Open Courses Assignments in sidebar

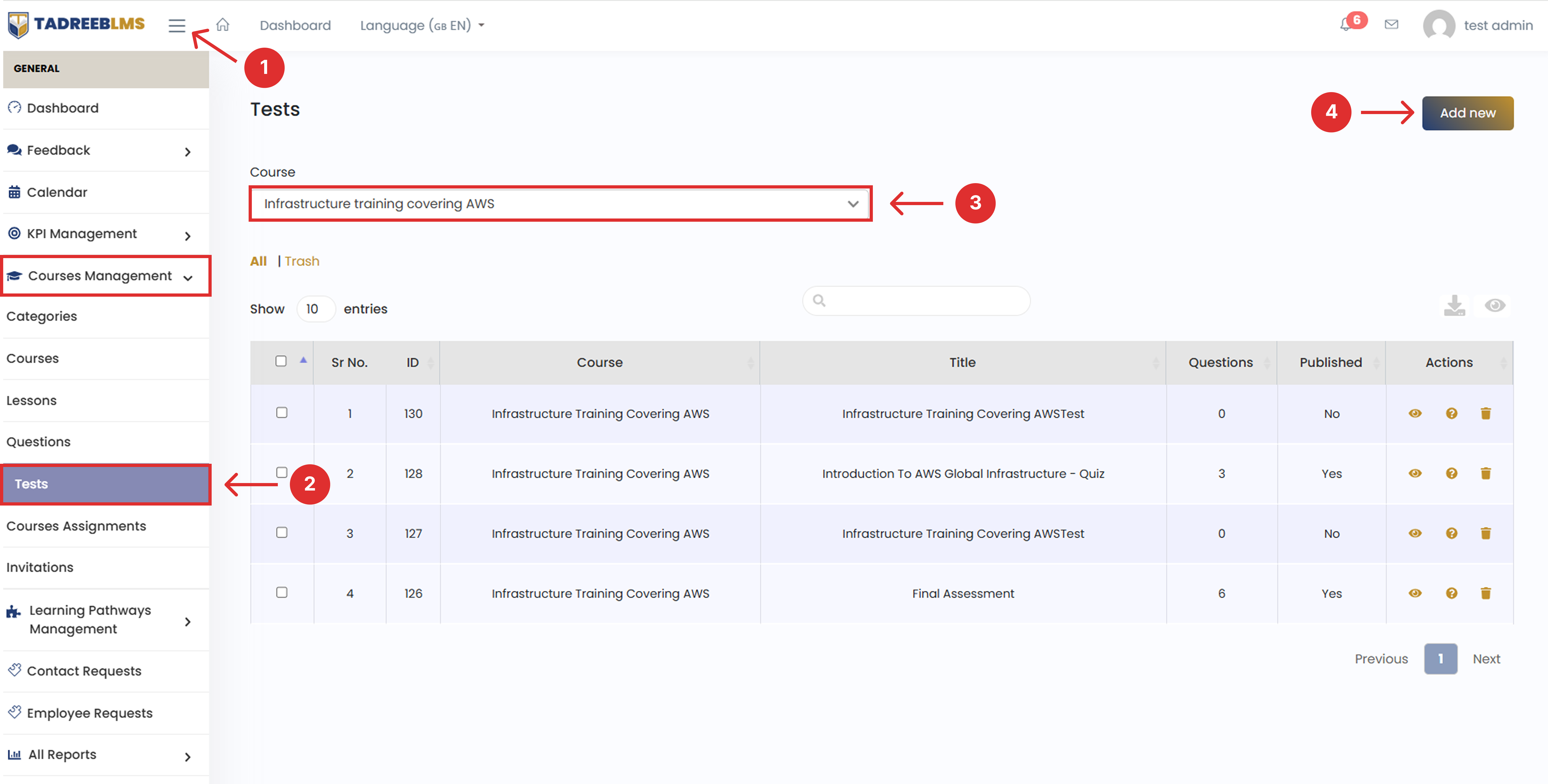106,526
